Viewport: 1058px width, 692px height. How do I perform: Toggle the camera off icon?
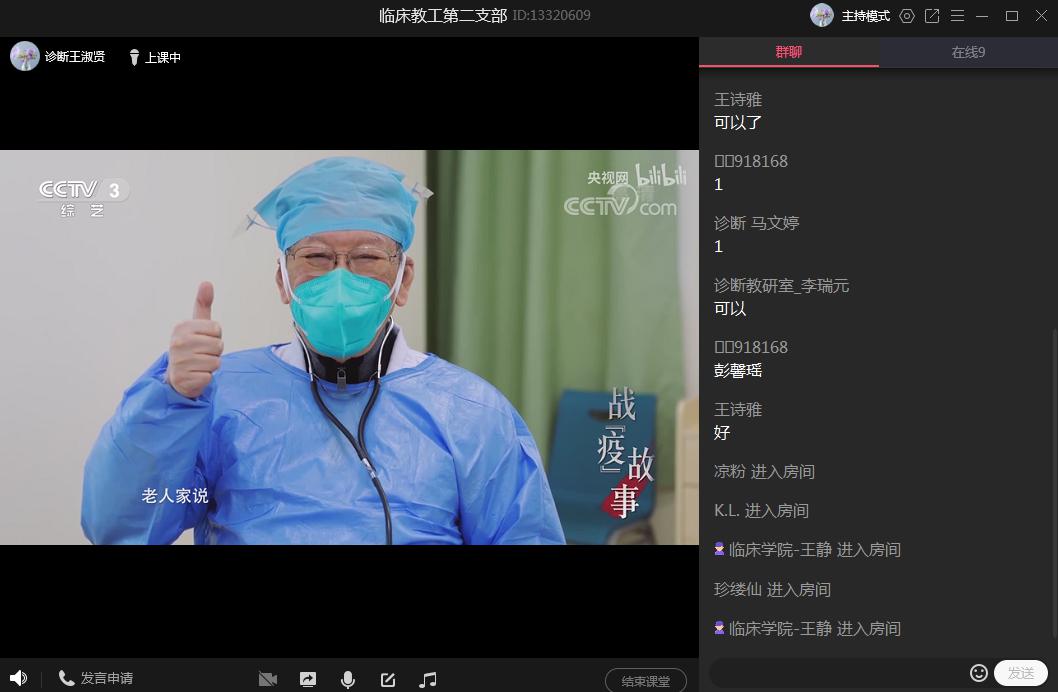point(267,679)
